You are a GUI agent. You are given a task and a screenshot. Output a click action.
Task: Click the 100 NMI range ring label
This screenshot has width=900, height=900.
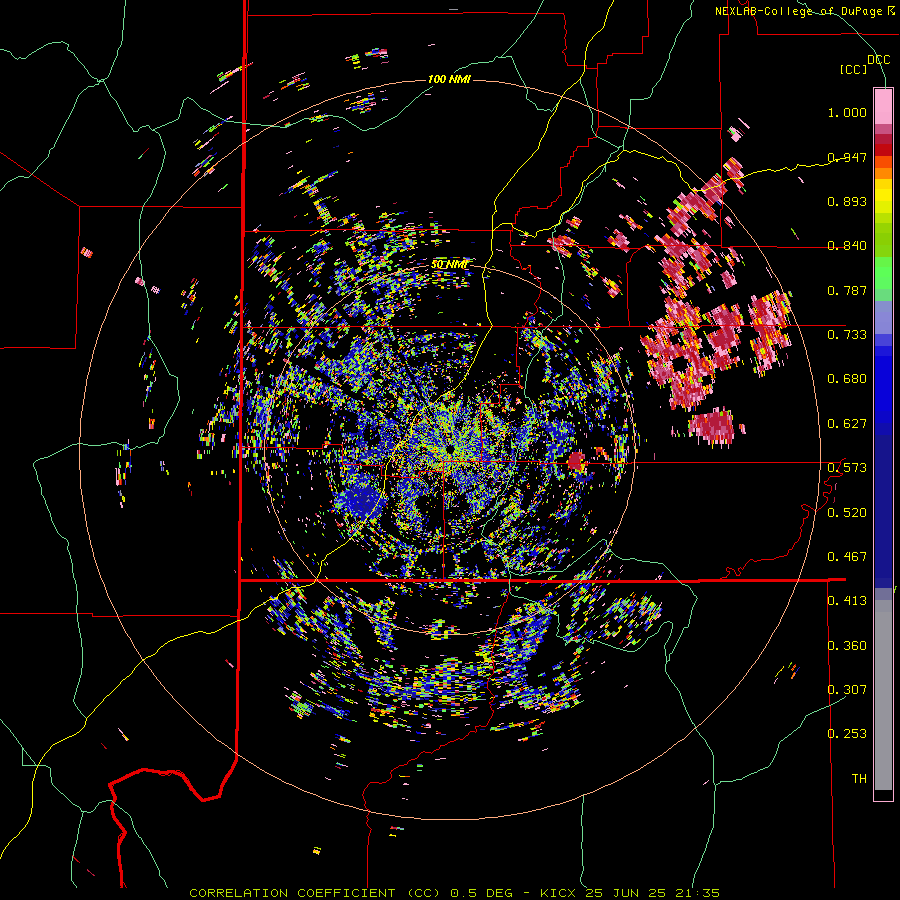(449, 79)
